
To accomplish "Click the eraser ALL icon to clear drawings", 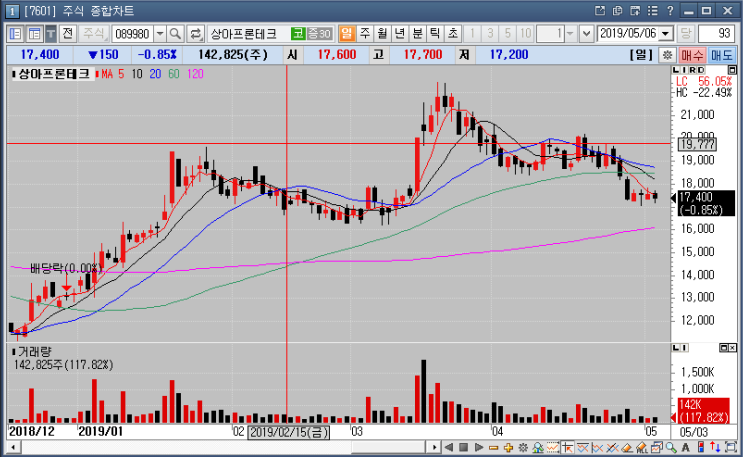I will coord(642,448).
